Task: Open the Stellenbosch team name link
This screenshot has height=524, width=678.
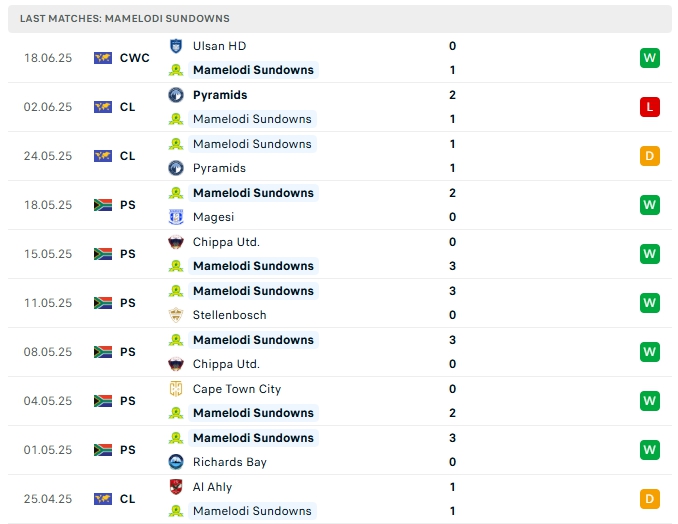Action: [x=229, y=315]
